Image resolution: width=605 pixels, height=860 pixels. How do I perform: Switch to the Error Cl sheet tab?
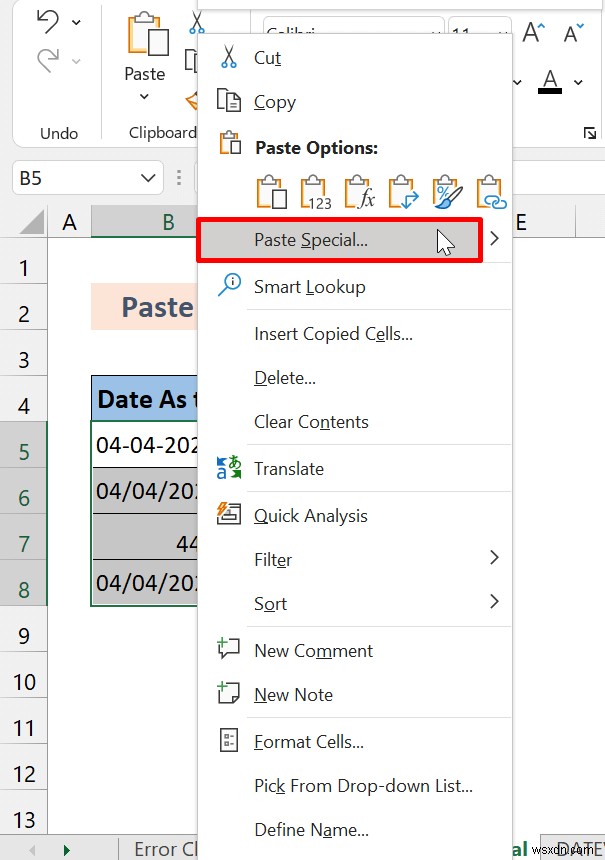(x=166, y=849)
